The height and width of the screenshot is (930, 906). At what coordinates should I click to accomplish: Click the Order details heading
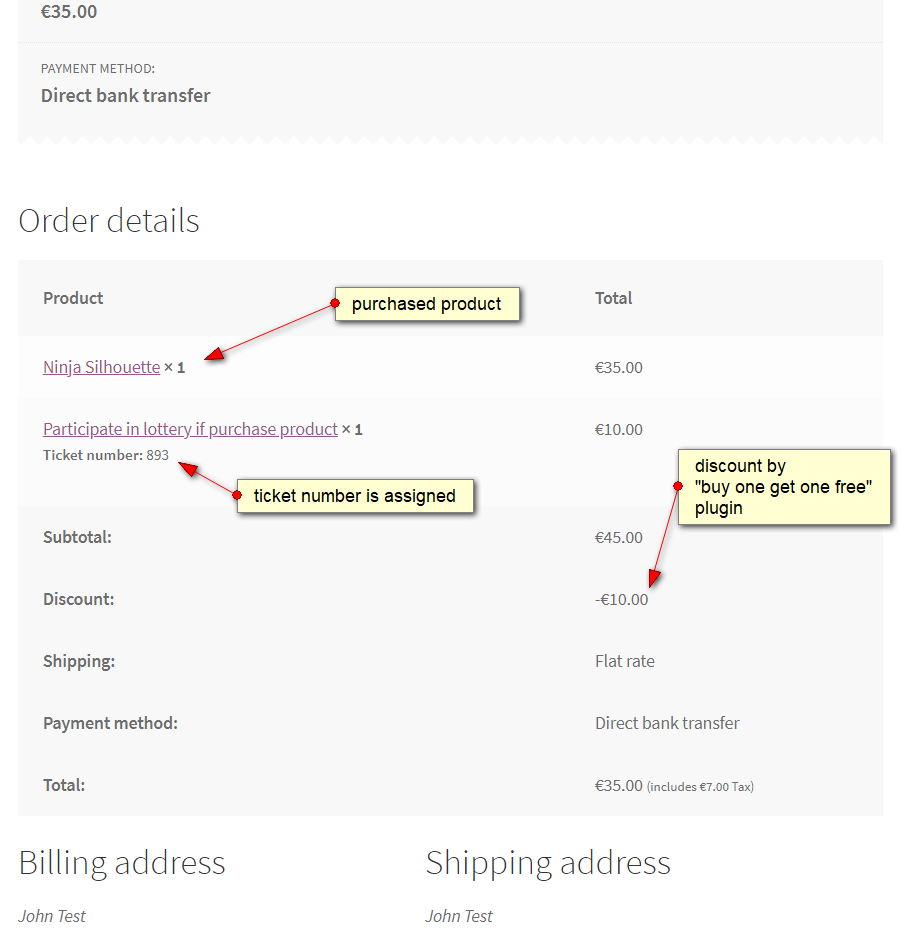point(109,221)
